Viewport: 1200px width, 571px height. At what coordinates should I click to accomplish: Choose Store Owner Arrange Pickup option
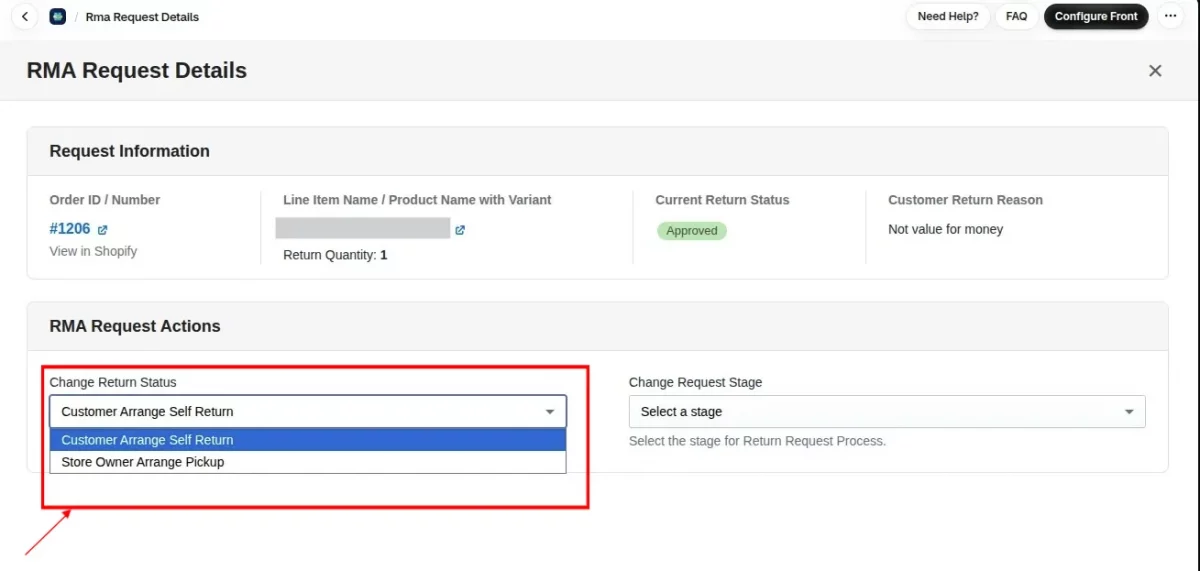coord(308,462)
